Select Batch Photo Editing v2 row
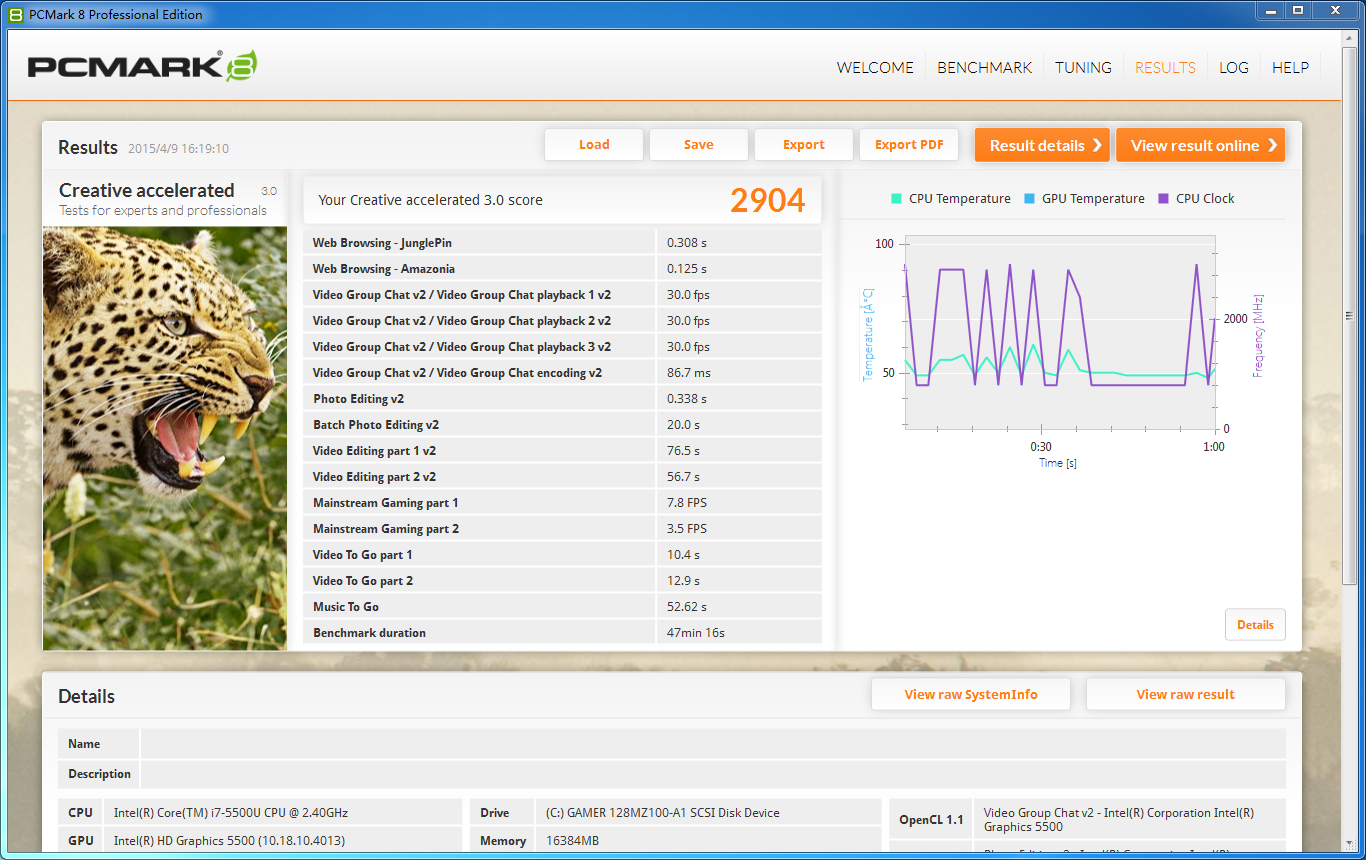Viewport: 1366px width, 860px height. (562, 425)
